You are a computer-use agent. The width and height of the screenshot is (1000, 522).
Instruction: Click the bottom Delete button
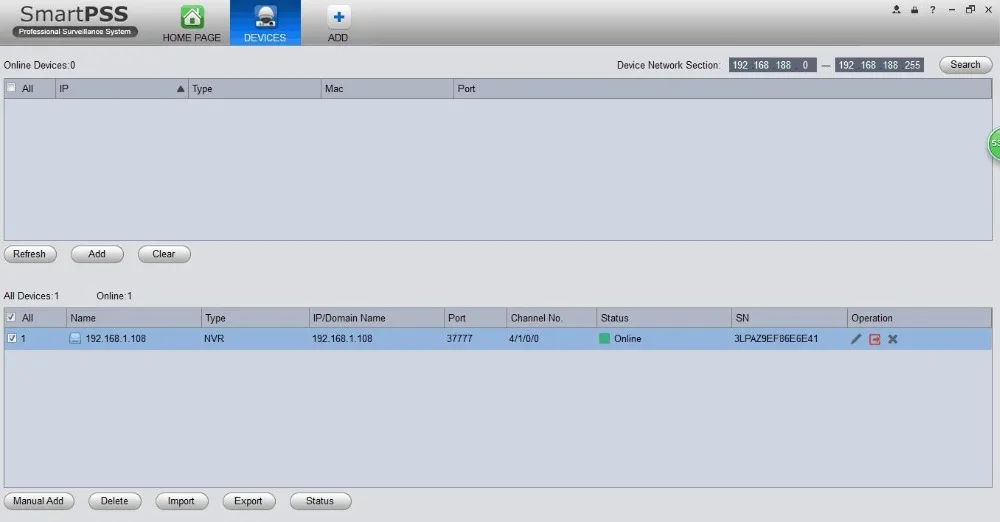coord(115,501)
